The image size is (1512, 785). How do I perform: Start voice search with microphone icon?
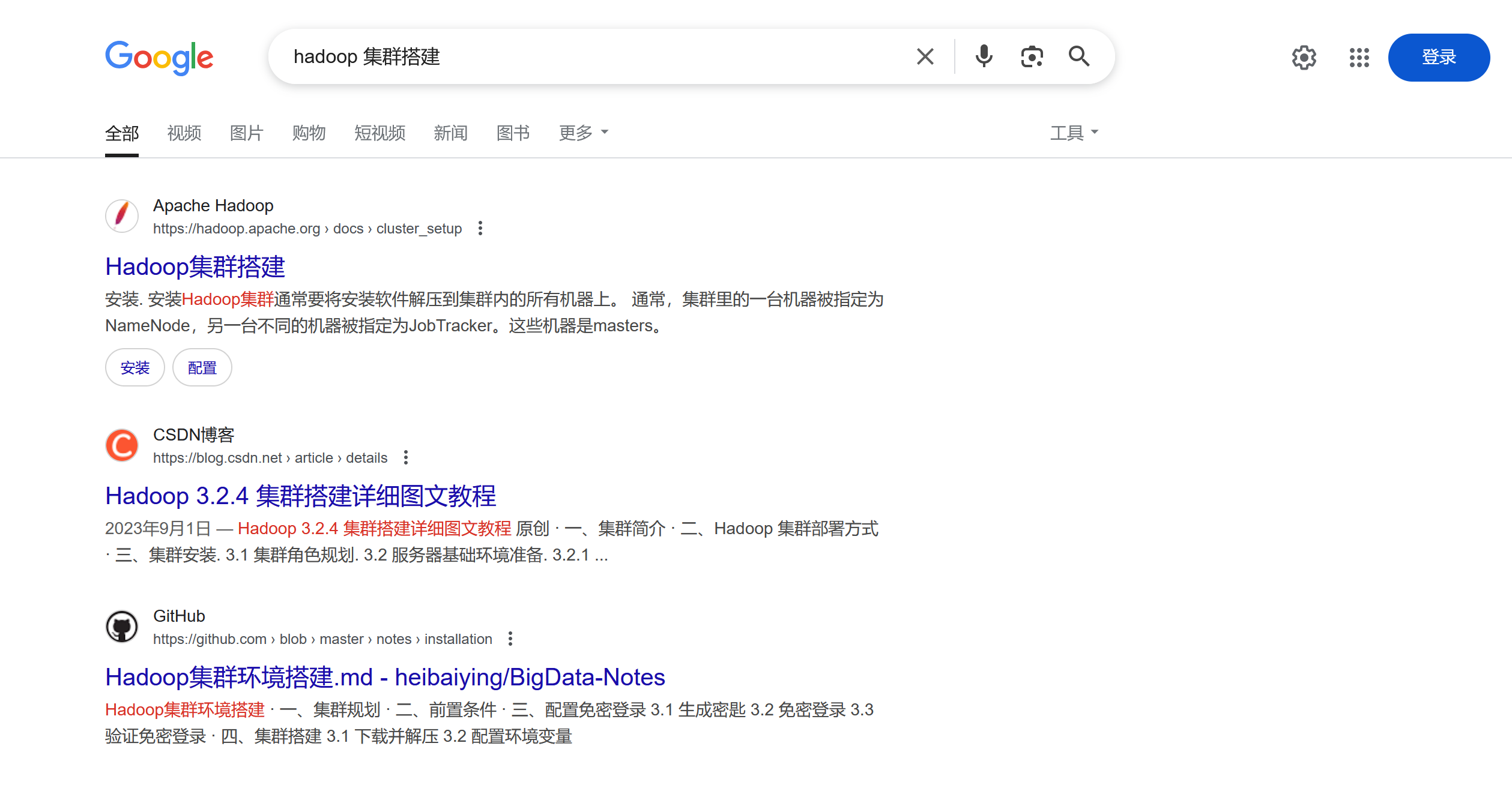(x=984, y=56)
